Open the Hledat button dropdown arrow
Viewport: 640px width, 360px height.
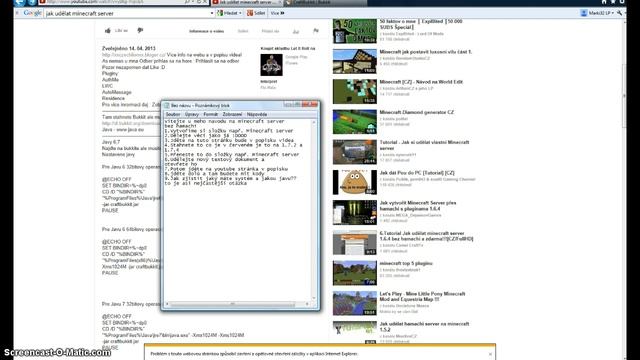[240, 13]
